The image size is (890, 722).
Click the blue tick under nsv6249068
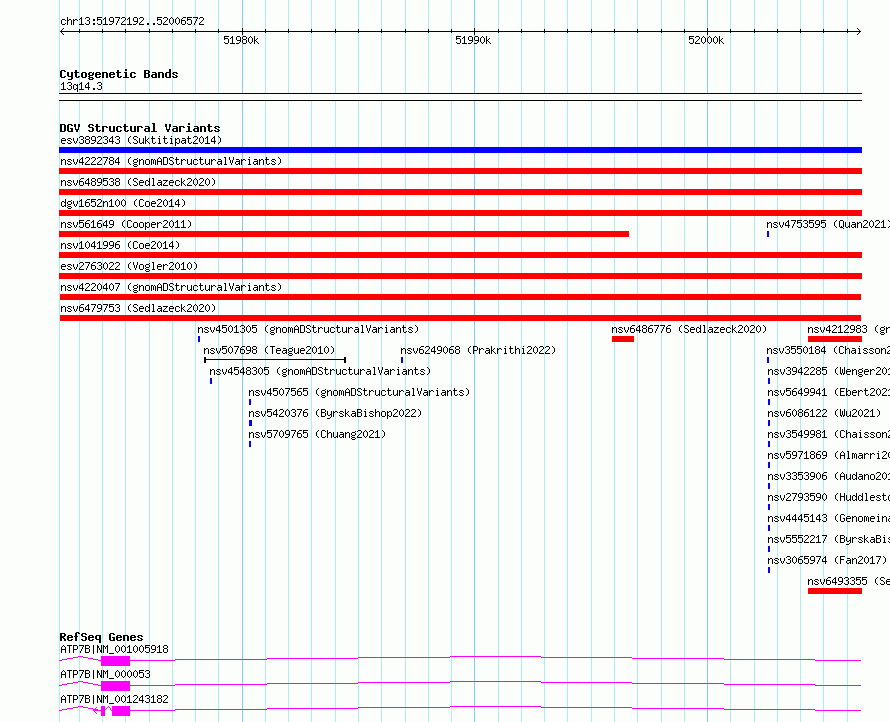(402, 360)
